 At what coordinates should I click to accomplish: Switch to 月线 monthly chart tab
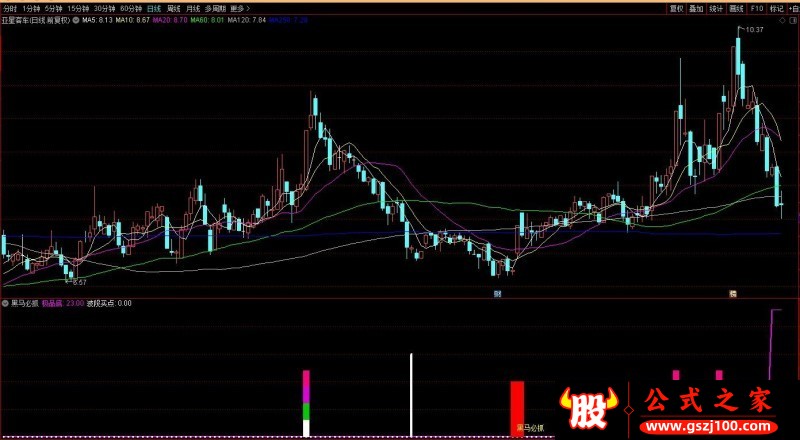(193, 8)
